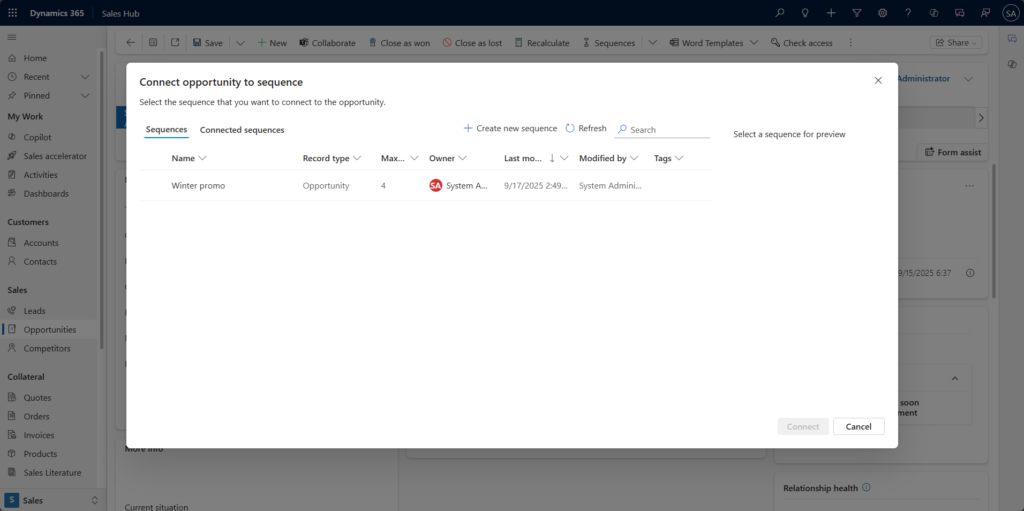Expand the Tags column dropdown
The image size is (1024, 511).
[x=679, y=158]
